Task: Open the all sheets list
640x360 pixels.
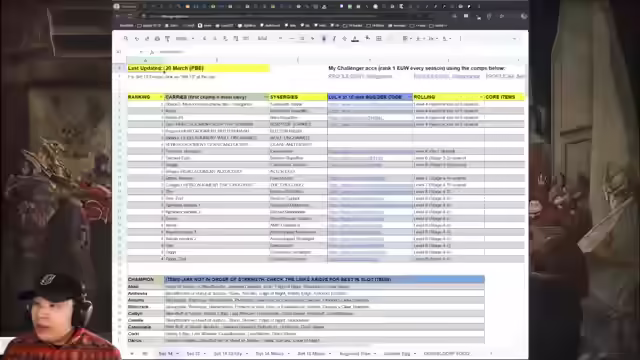Action: [x=145, y=353]
